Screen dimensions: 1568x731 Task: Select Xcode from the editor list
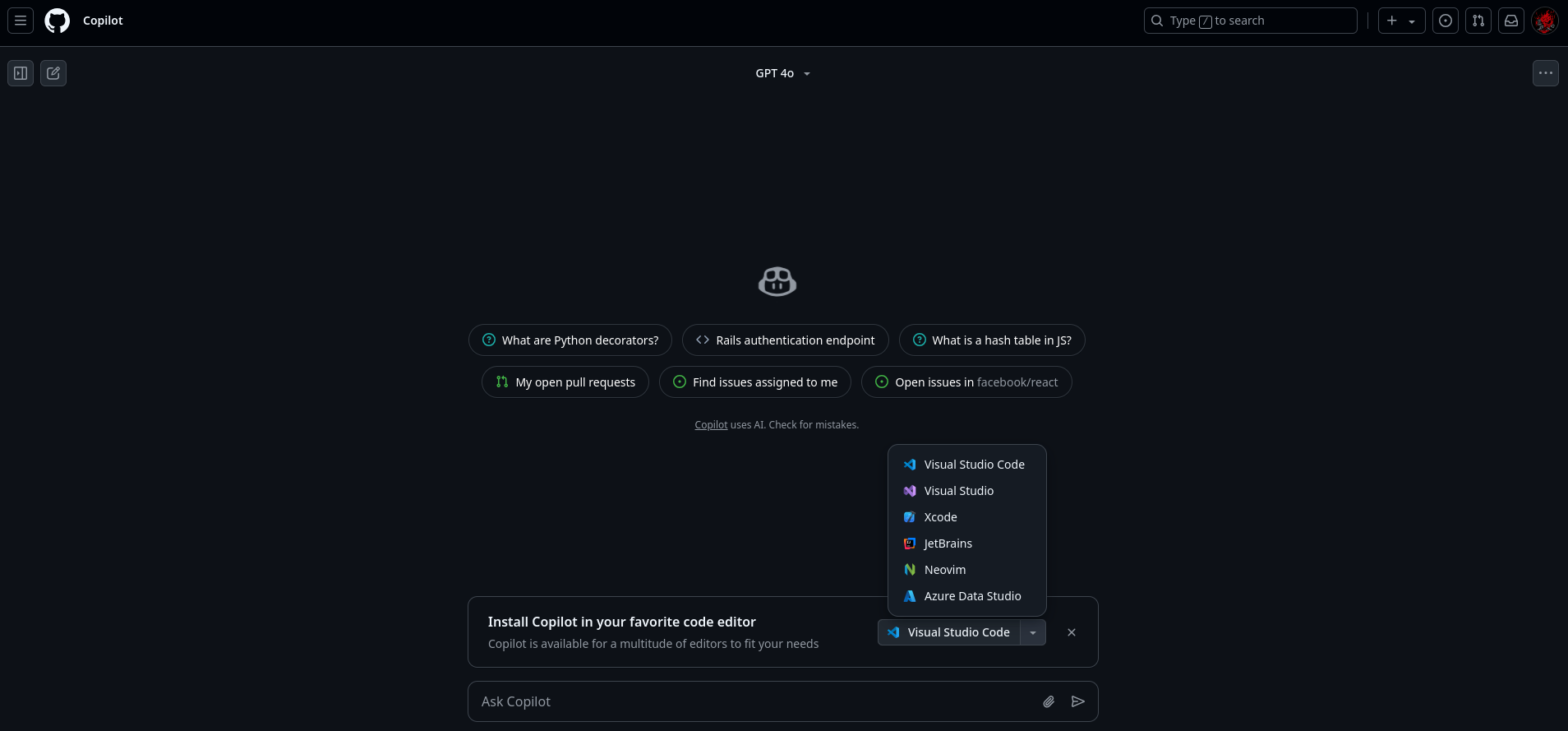pos(940,517)
